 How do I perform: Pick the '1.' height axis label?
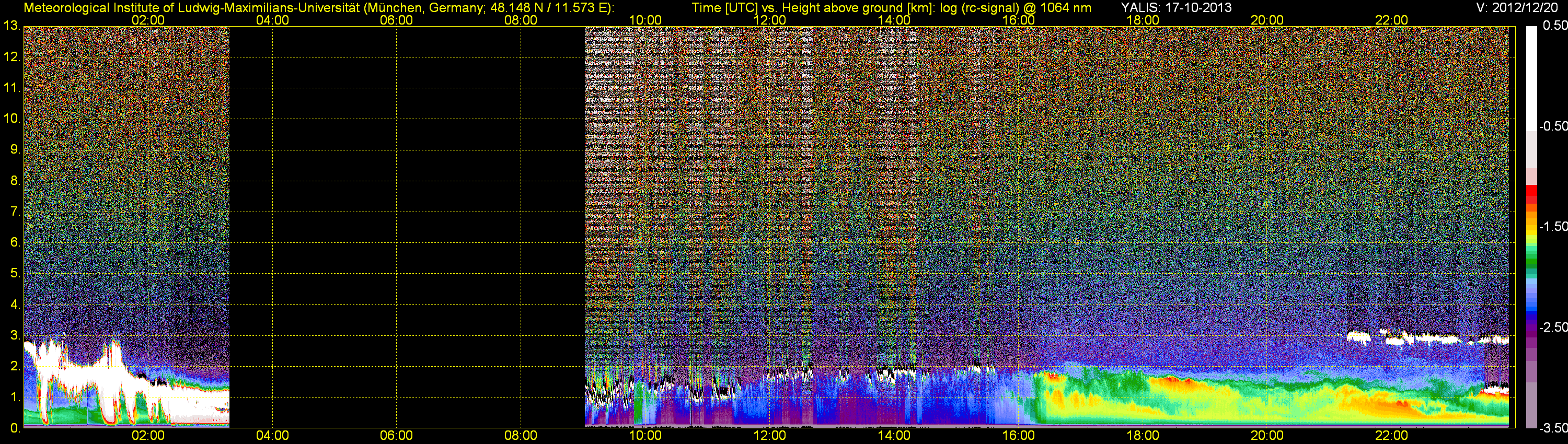[x=15, y=397]
